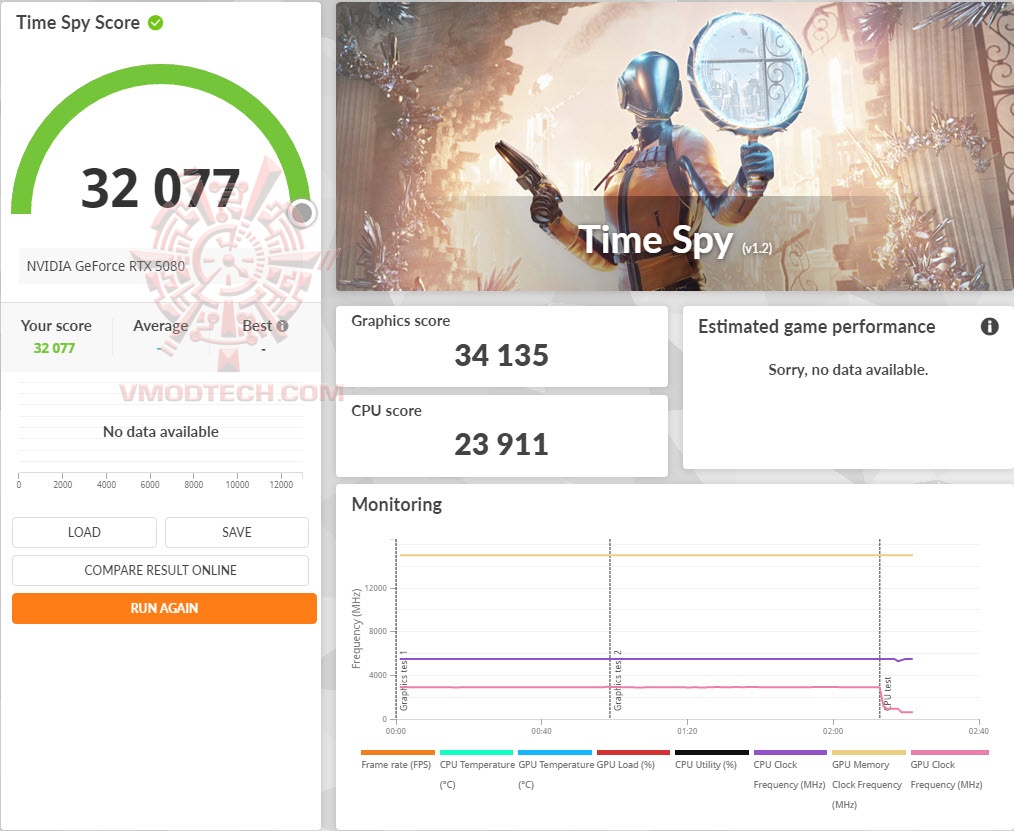
Task: Click Your score value in green
Action: tap(54, 348)
